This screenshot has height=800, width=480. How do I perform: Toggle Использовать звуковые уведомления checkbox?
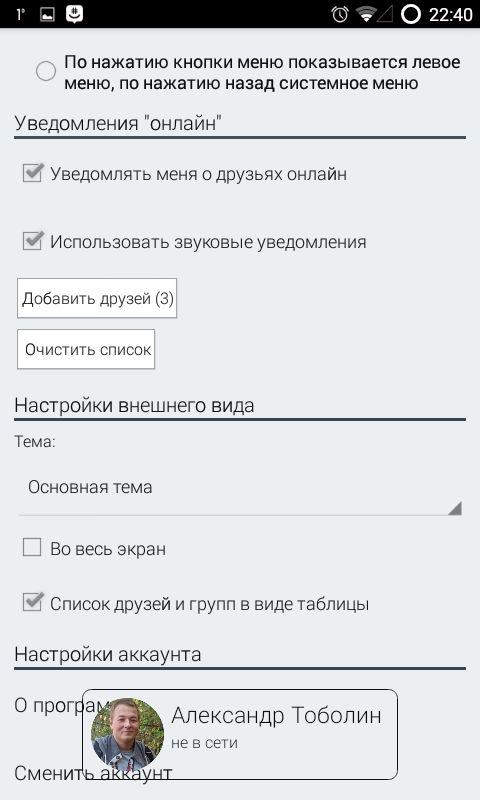click(x=33, y=241)
